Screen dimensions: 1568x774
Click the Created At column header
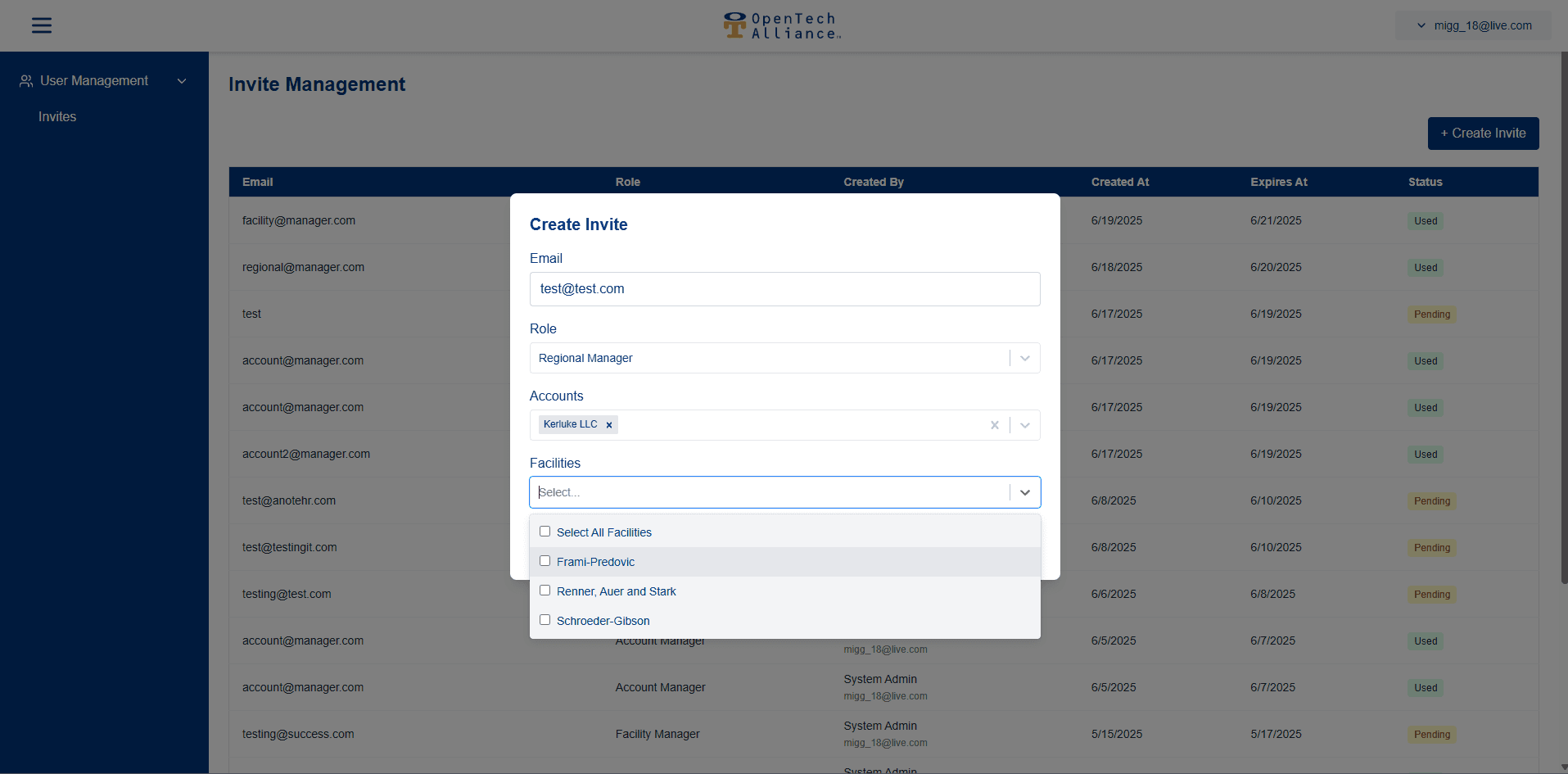(x=1120, y=182)
